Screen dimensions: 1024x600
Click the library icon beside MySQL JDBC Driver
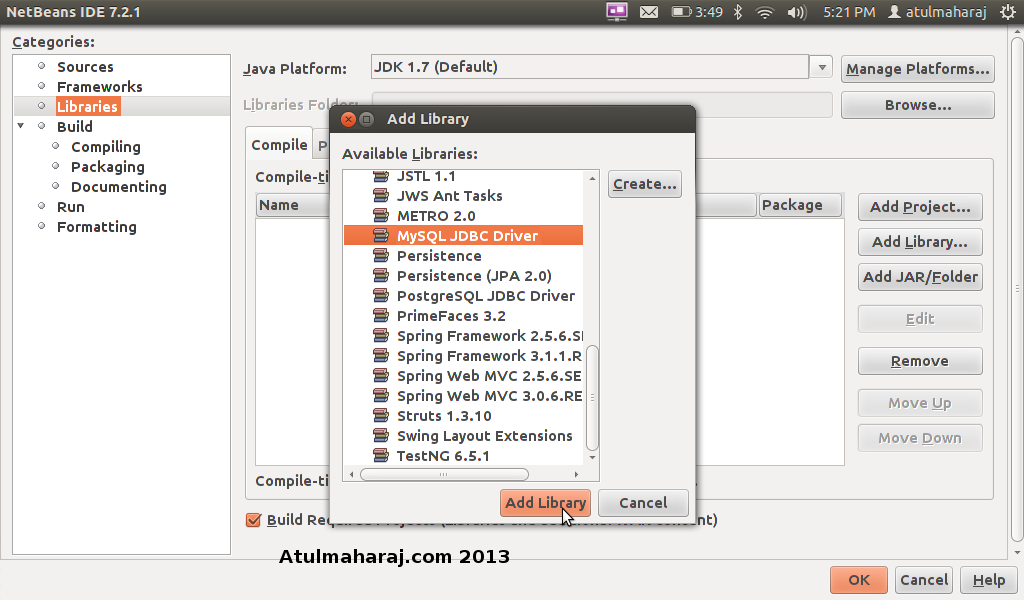[x=381, y=236]
